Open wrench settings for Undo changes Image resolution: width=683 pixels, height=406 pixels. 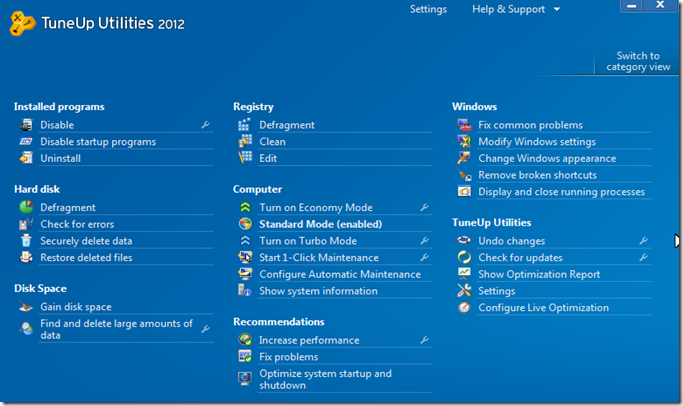[643, 240]
